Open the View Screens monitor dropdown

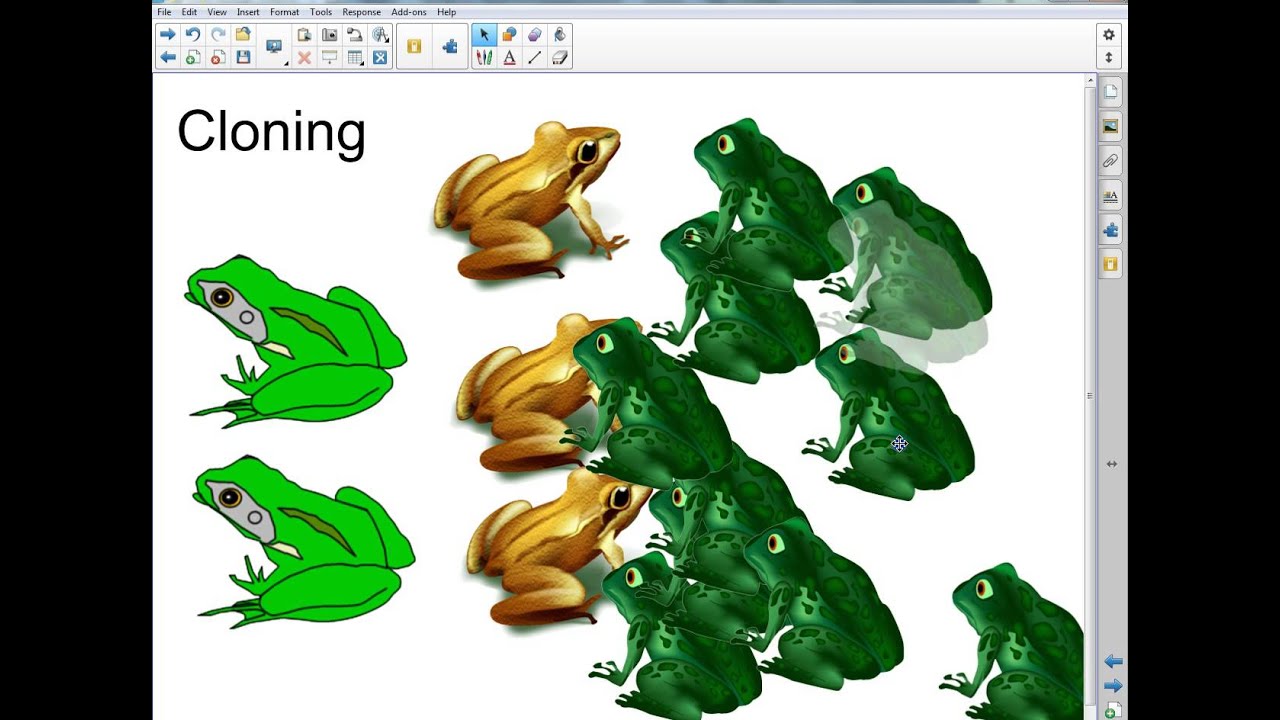[274, 47]
